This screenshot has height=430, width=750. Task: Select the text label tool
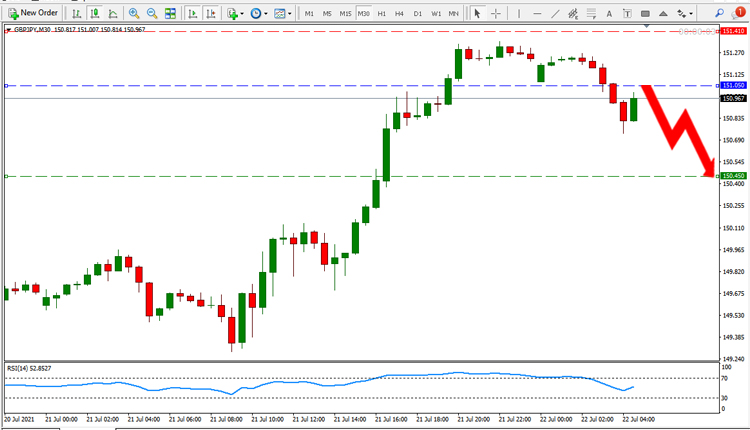(627, 13)
